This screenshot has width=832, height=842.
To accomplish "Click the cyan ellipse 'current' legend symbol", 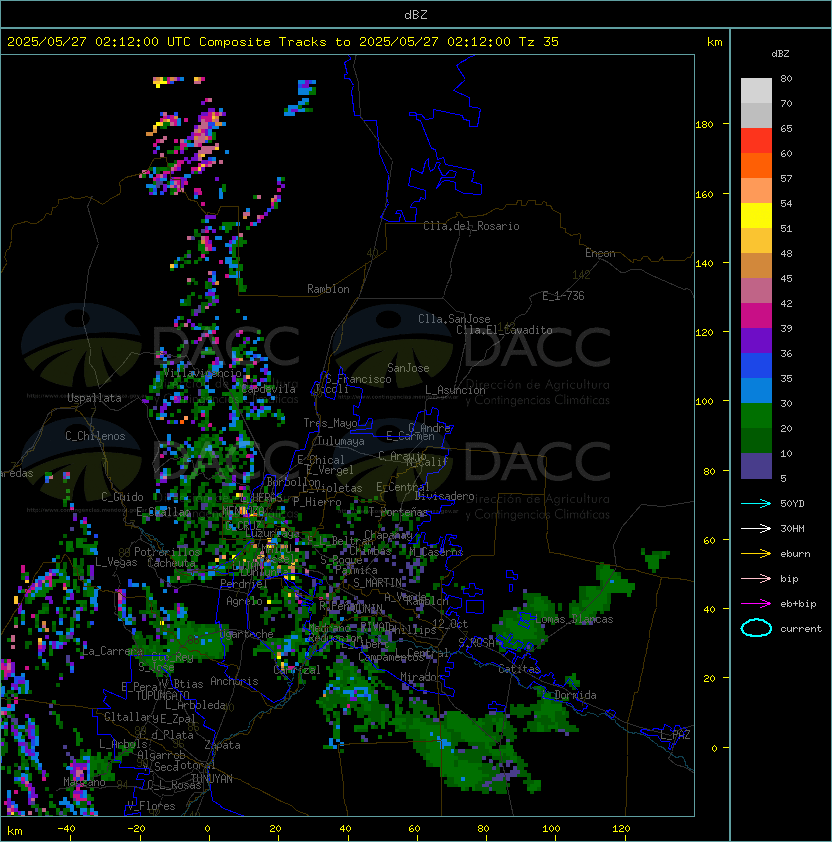I will pyautogui.click(x=756, y=628).
